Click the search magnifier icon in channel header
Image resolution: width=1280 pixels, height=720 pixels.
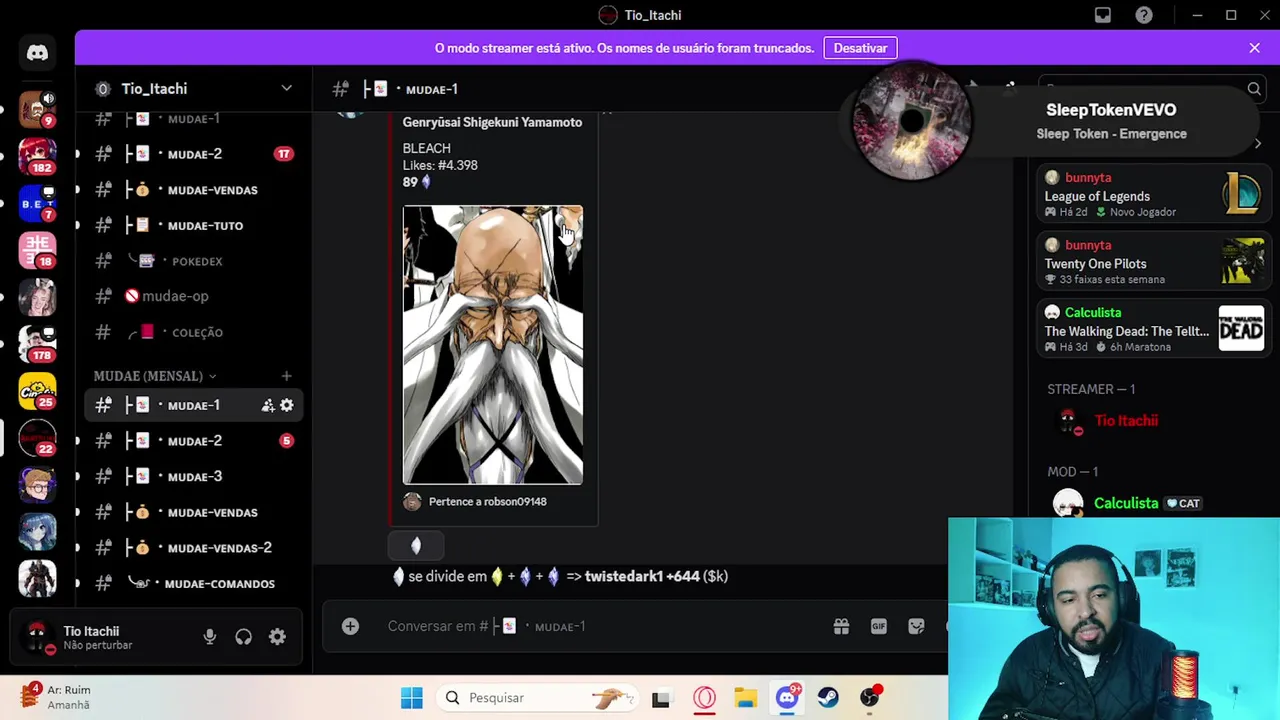pyautogui.click(x=1254, y=89)
